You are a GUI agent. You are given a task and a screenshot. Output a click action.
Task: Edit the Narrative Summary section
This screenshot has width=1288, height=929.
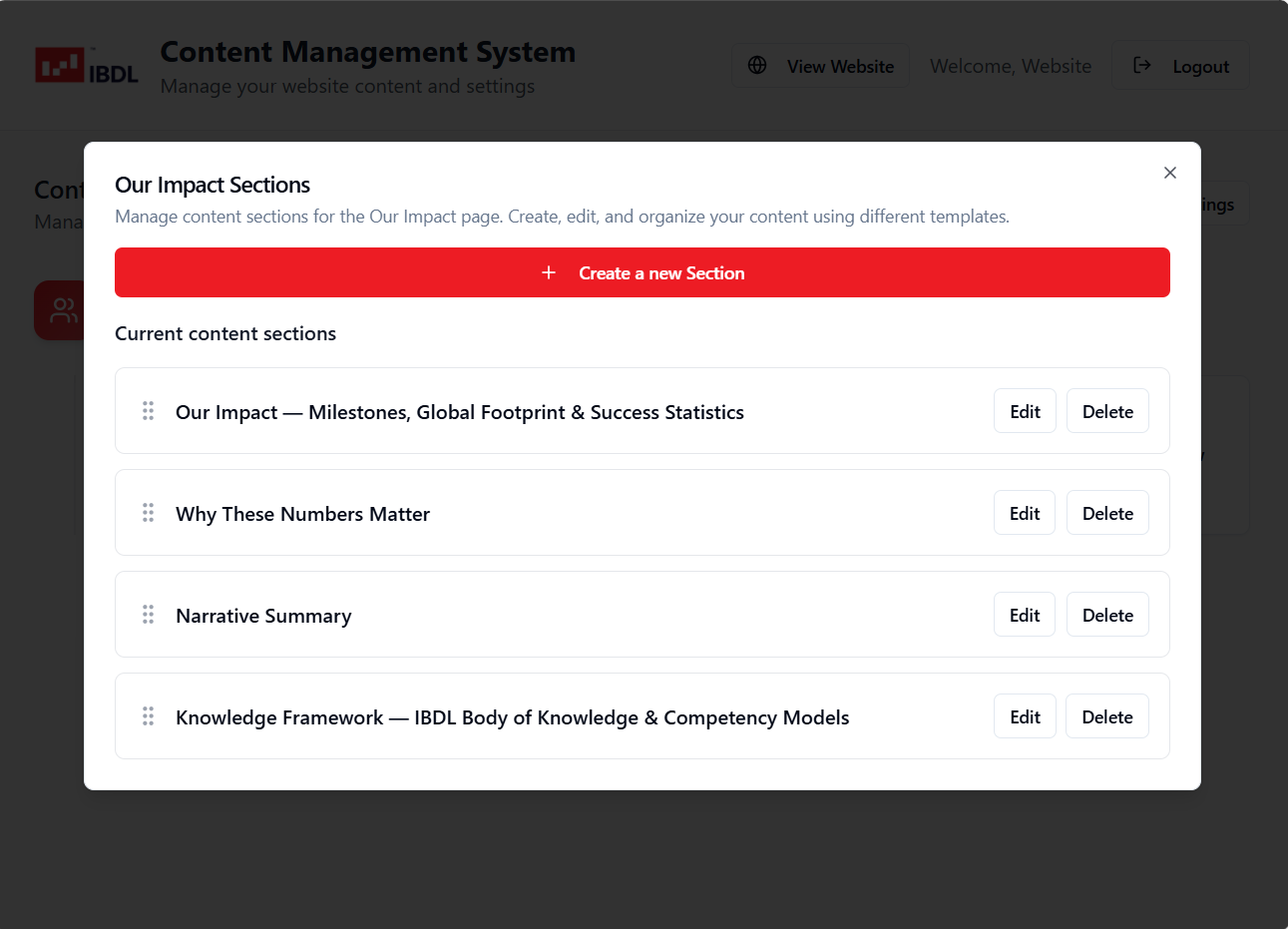(1025, 615)
